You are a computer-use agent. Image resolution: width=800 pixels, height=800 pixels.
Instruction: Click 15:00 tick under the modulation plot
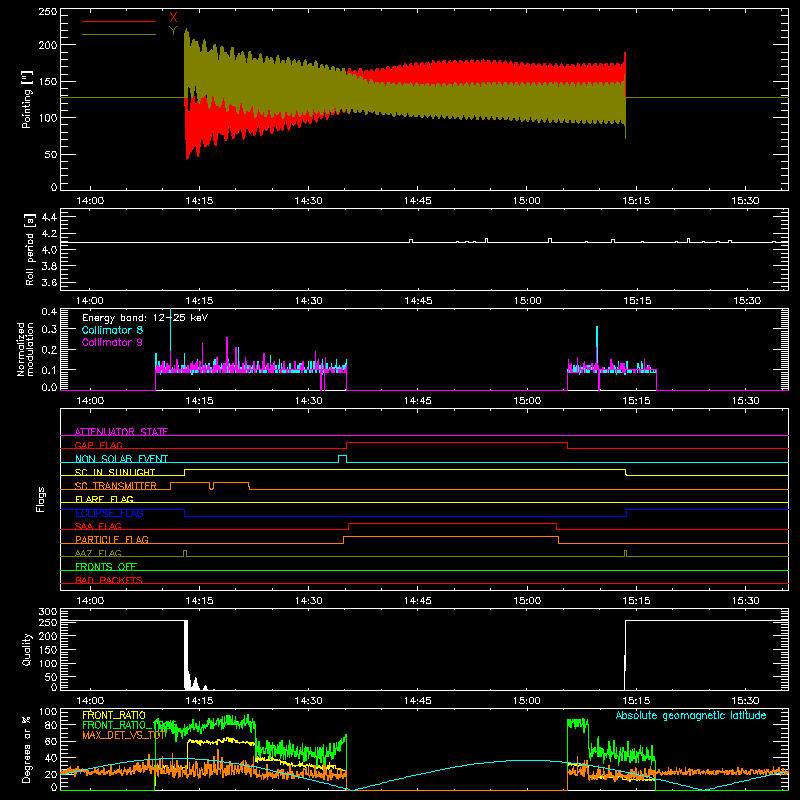[527, 401]
